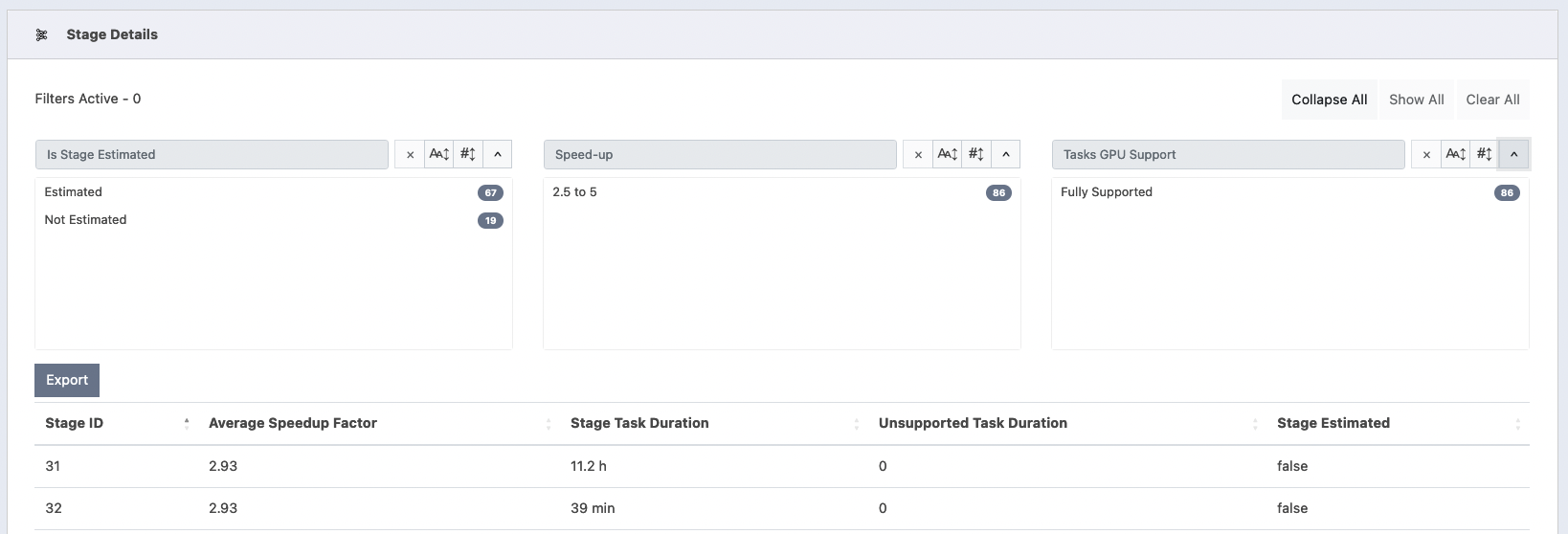1568x534 pixels.
Task: Collapse the Speed-up filter pane
Action: point(1006,154)
